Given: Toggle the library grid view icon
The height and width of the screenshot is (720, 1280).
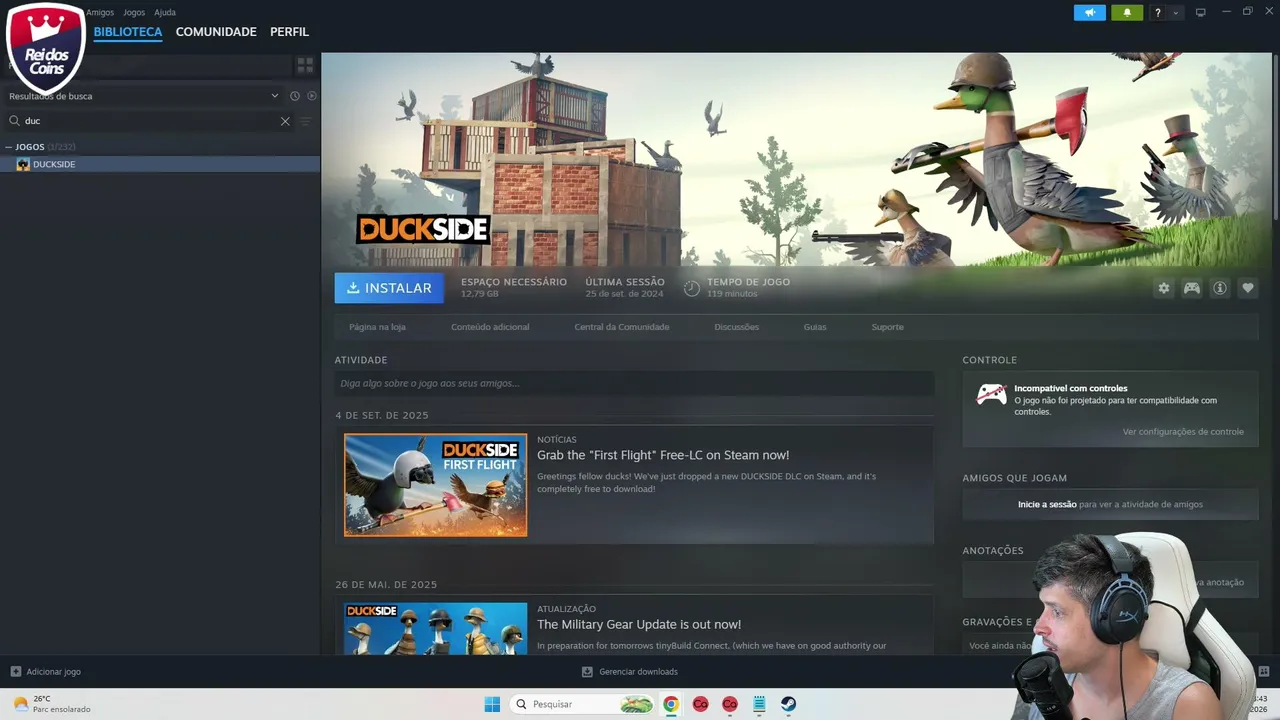Looking at the screenshot, I should point(305,65).
